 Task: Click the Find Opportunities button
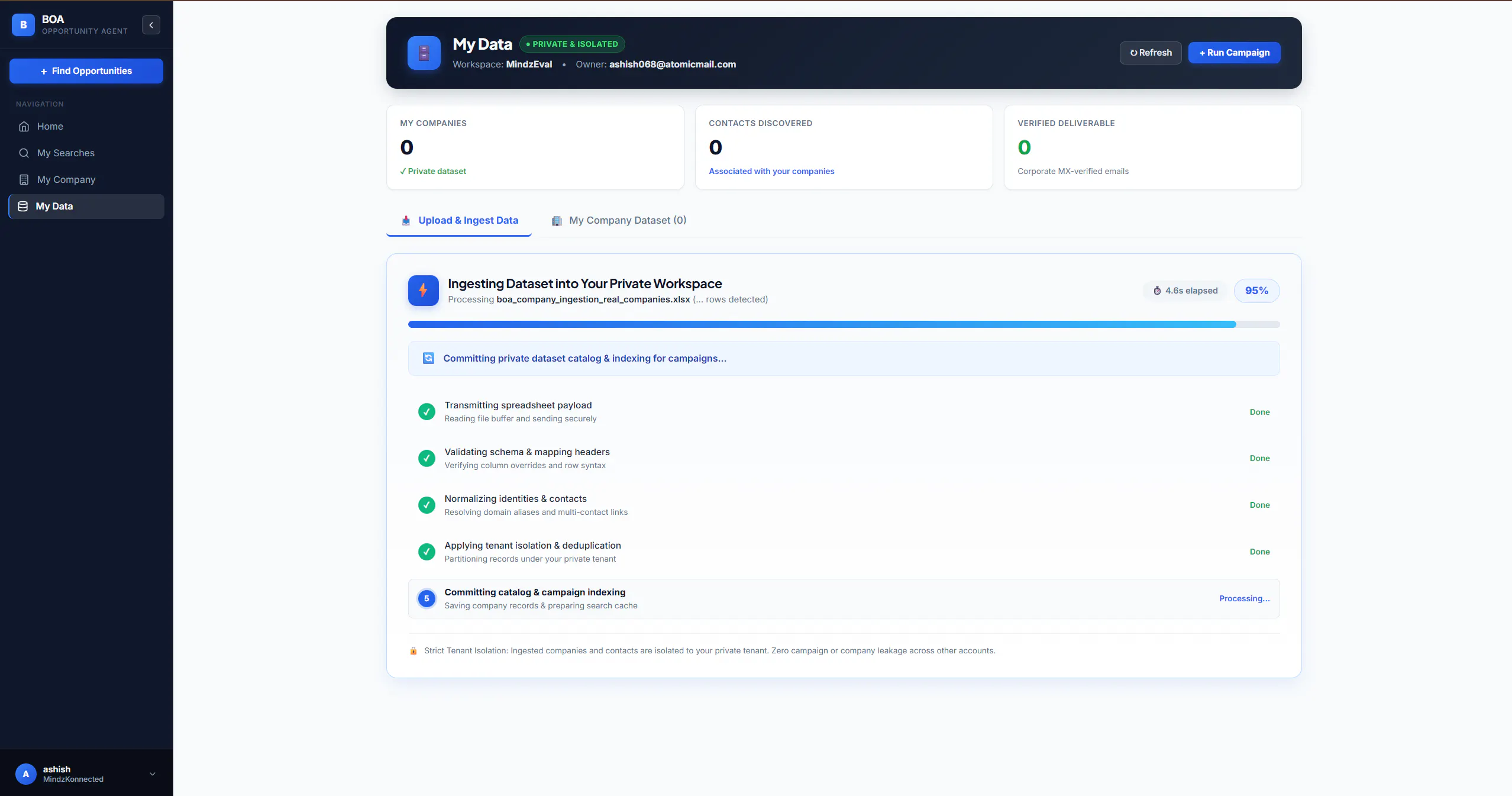(86, 71)
